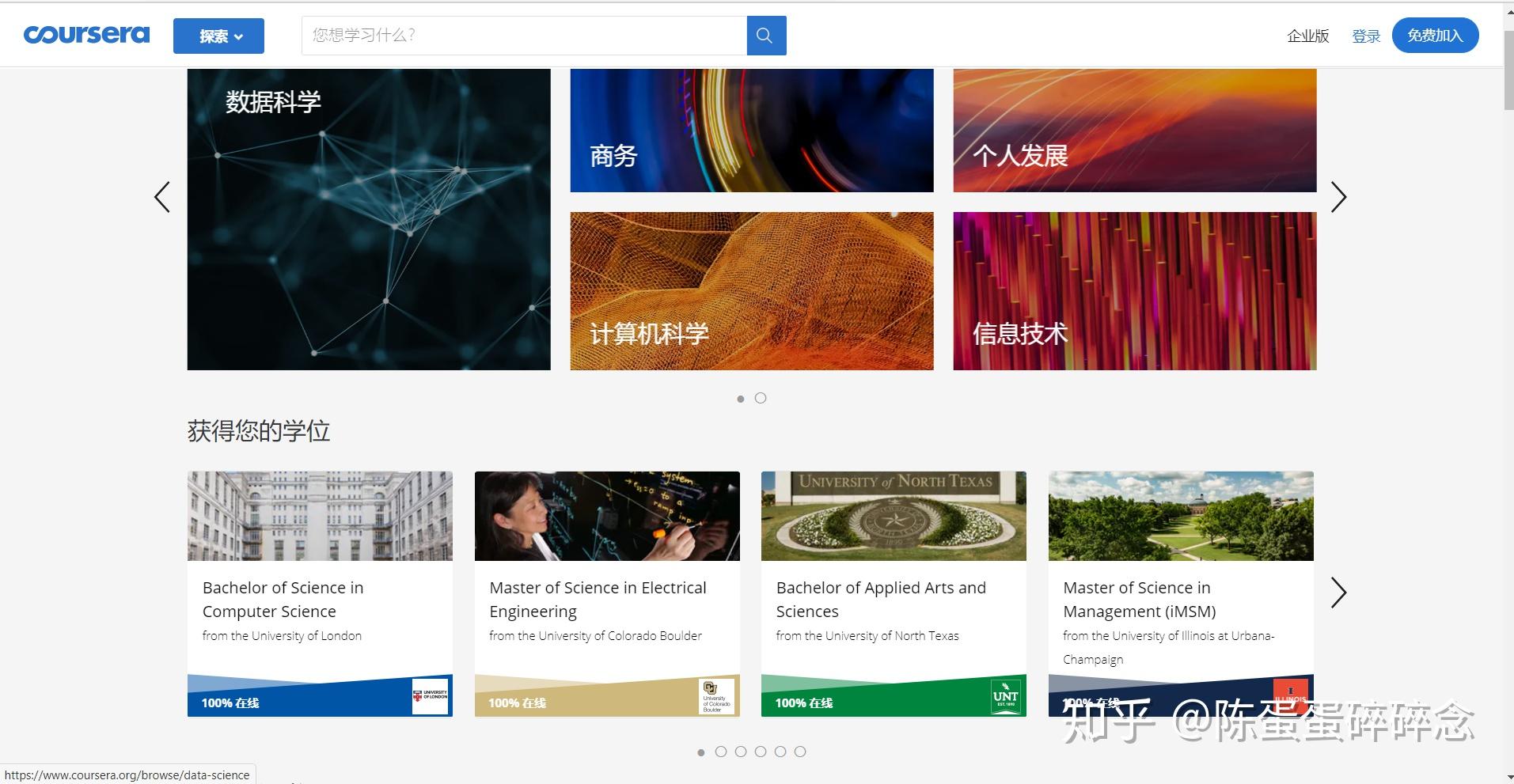The width and height of the screenshot is (1514, 784).
Task: Click the UNT logo badge
Action: (1005, 696)
